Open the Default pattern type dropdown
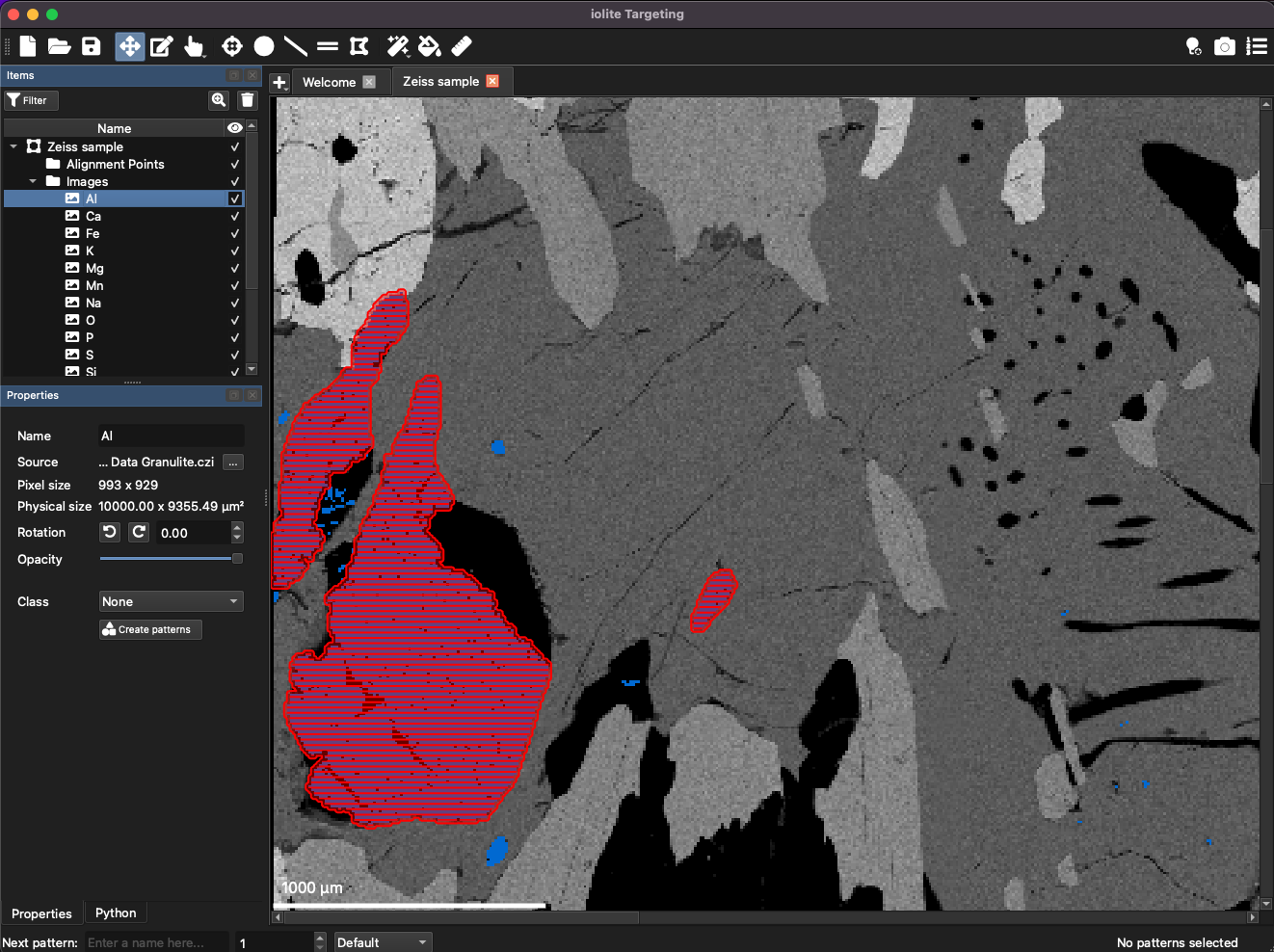Screen dimensions: 1274x952 point(382,942)
